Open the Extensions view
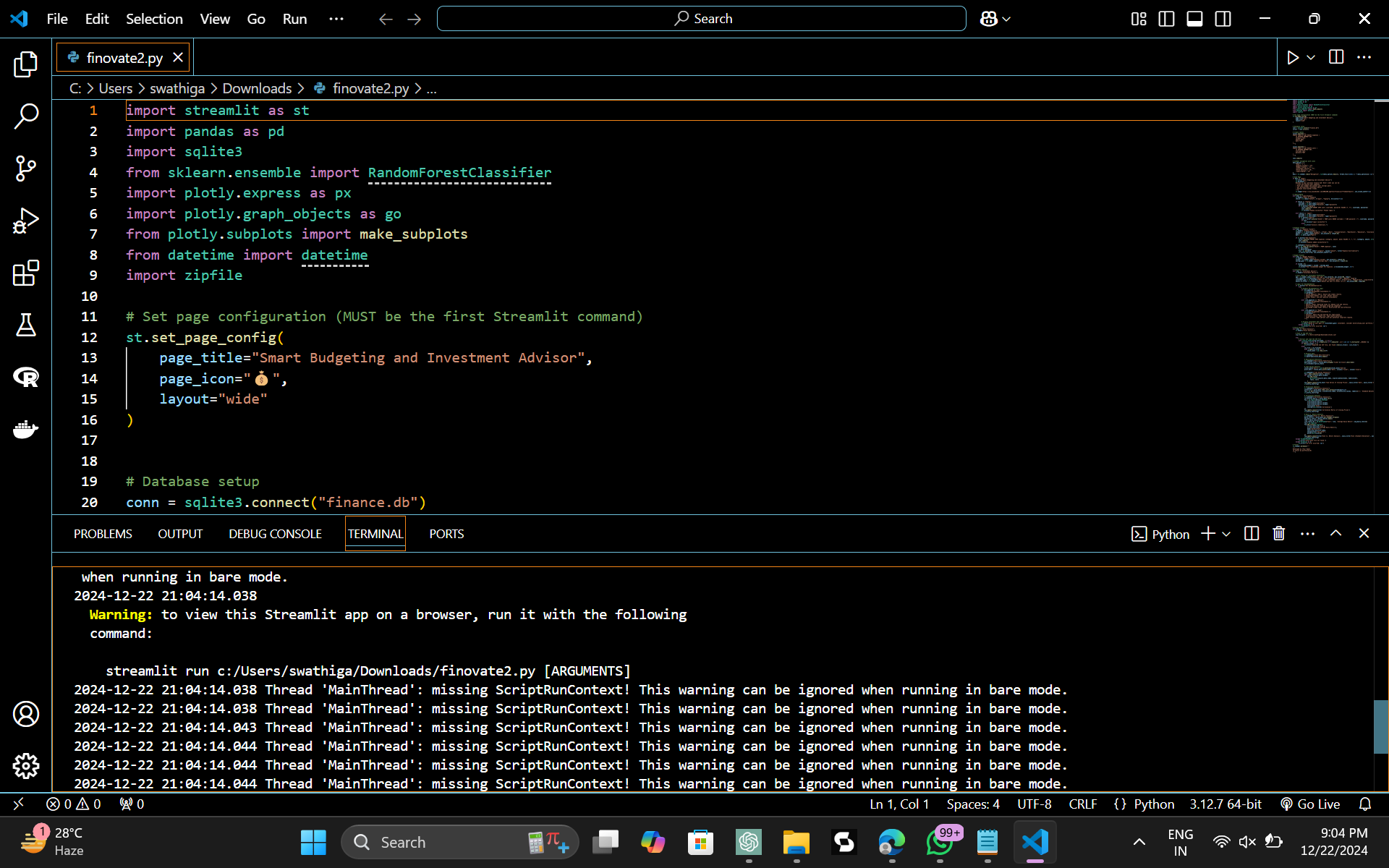This screenshot has width=1389, height=868. coord(25,273)
